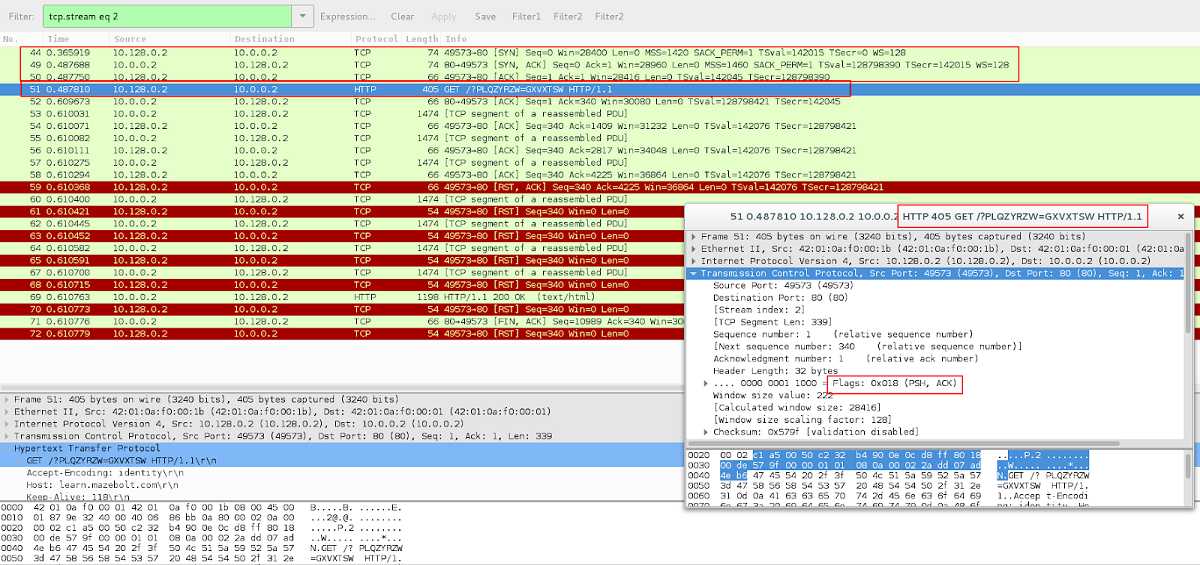
Task: Clear the display filter
Action: 403,17
